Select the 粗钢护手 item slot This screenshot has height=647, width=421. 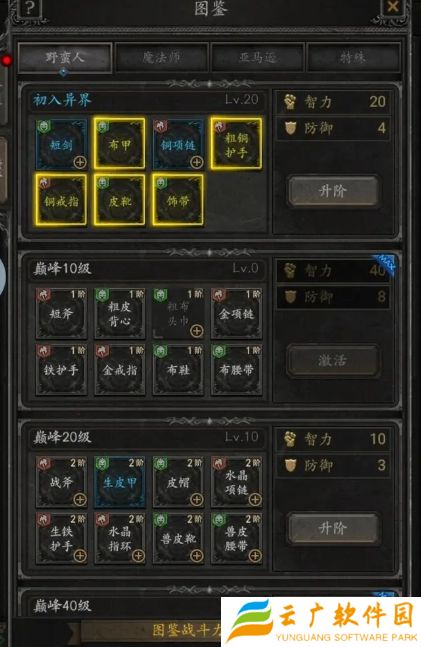(236, 144)
